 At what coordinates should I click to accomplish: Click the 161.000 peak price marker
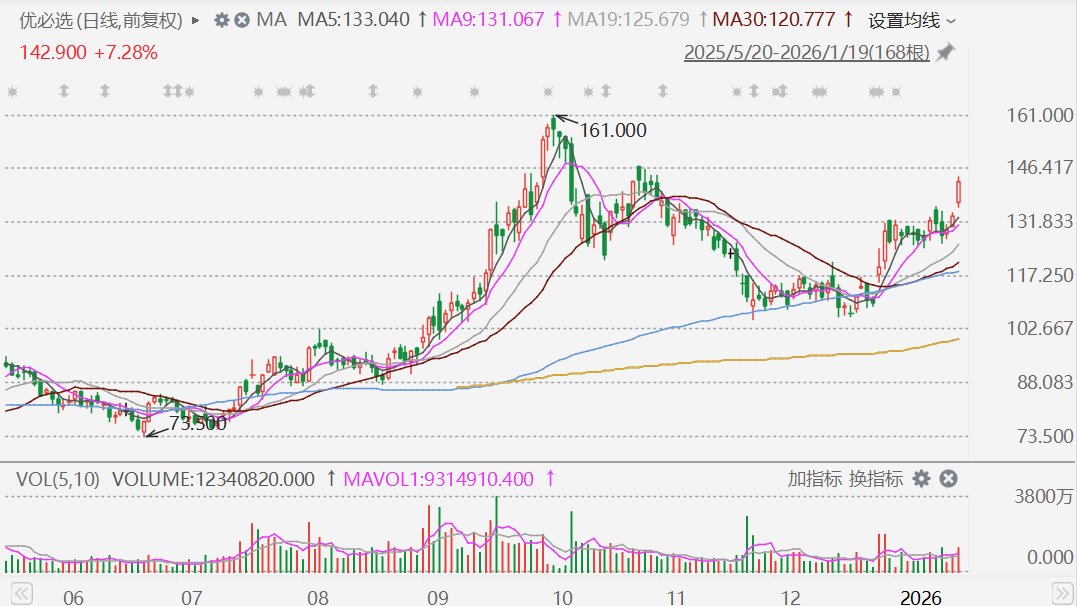(612, 130)
